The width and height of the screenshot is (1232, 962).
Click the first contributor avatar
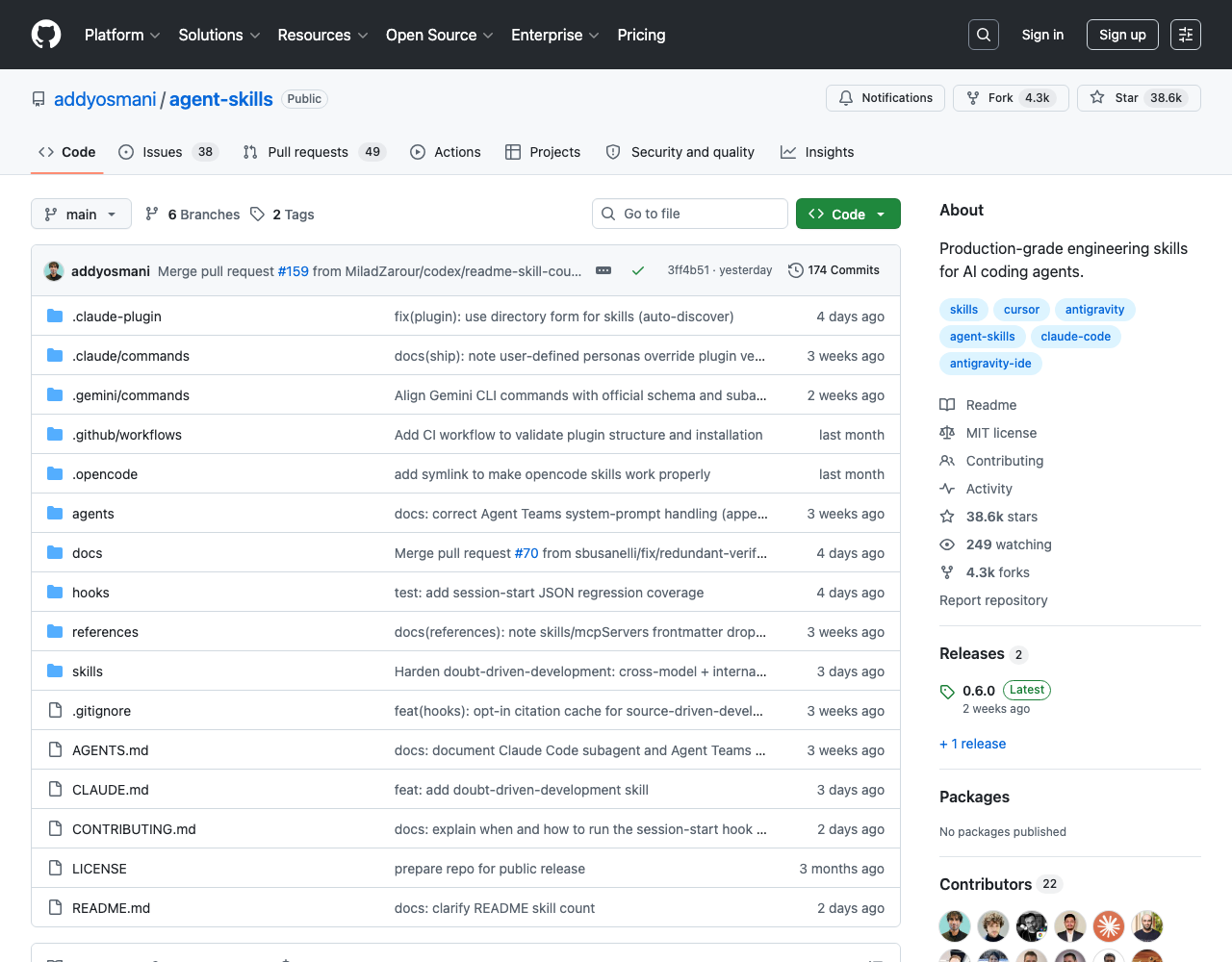(955, 926)
